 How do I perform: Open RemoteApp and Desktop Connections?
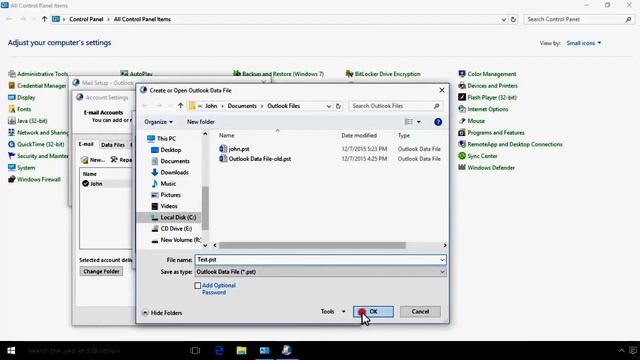click(510, 144)
